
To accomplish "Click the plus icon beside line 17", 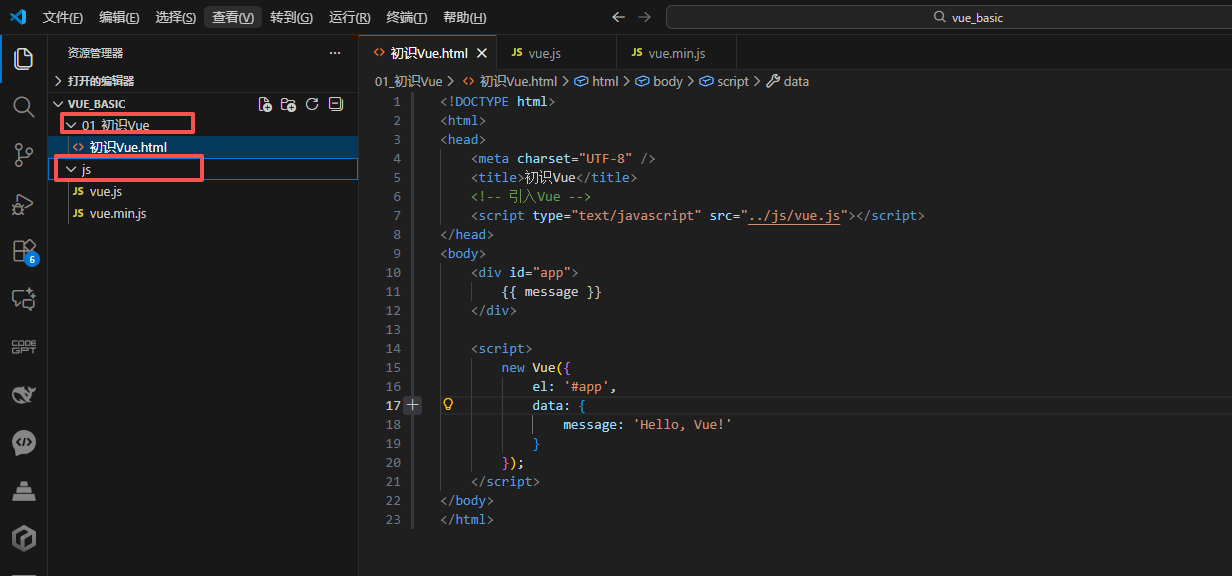I will coord(413,405).
